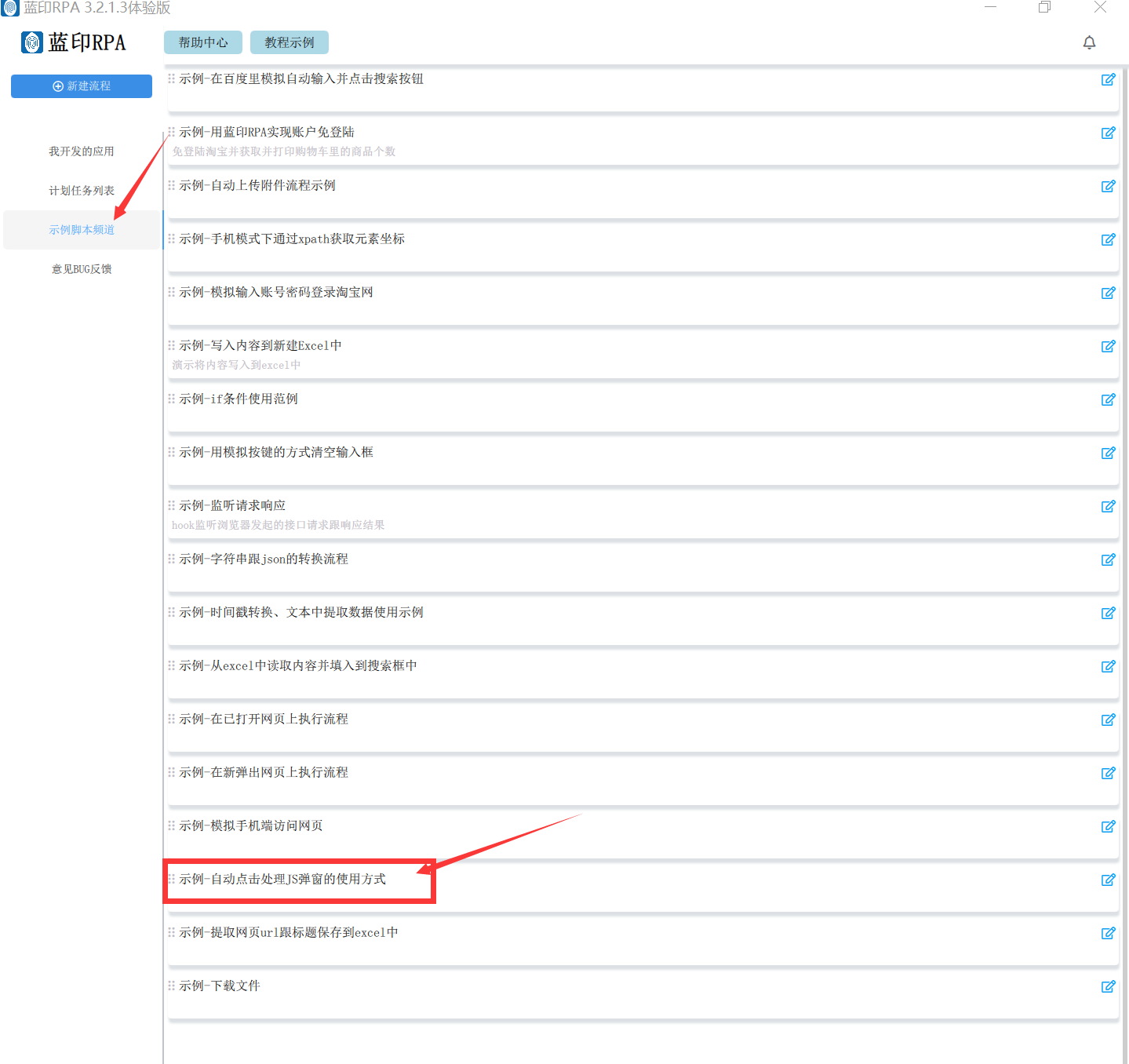Open 示例-从excel中读取内容并填入到搜索框中 entry

(x=298, y=665)
